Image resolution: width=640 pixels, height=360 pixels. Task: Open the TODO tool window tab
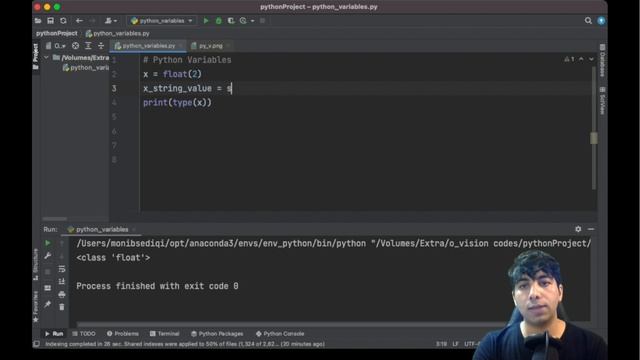[x=84, y=334]
